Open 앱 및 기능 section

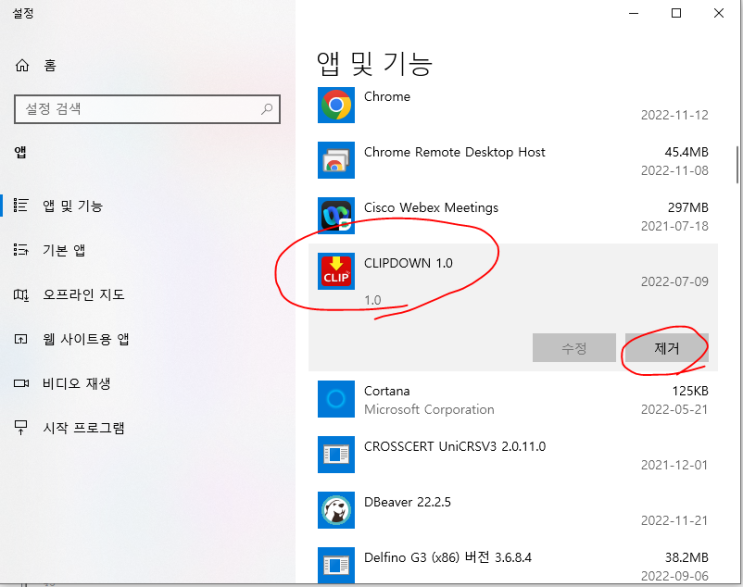click(72, 206)
